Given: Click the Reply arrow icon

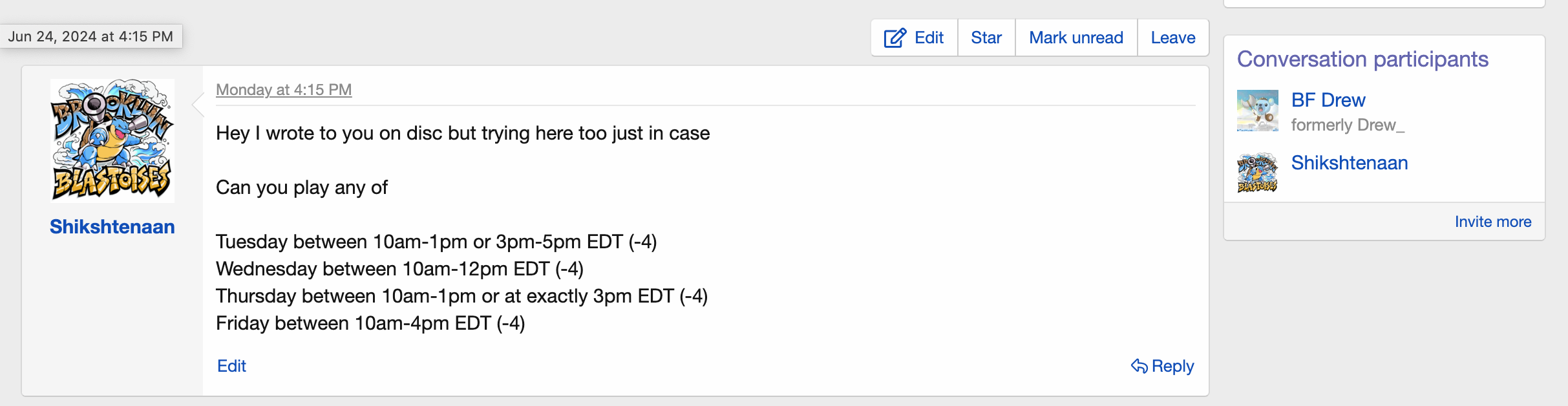Looking at the screenshot, I should pos(1139,366).
